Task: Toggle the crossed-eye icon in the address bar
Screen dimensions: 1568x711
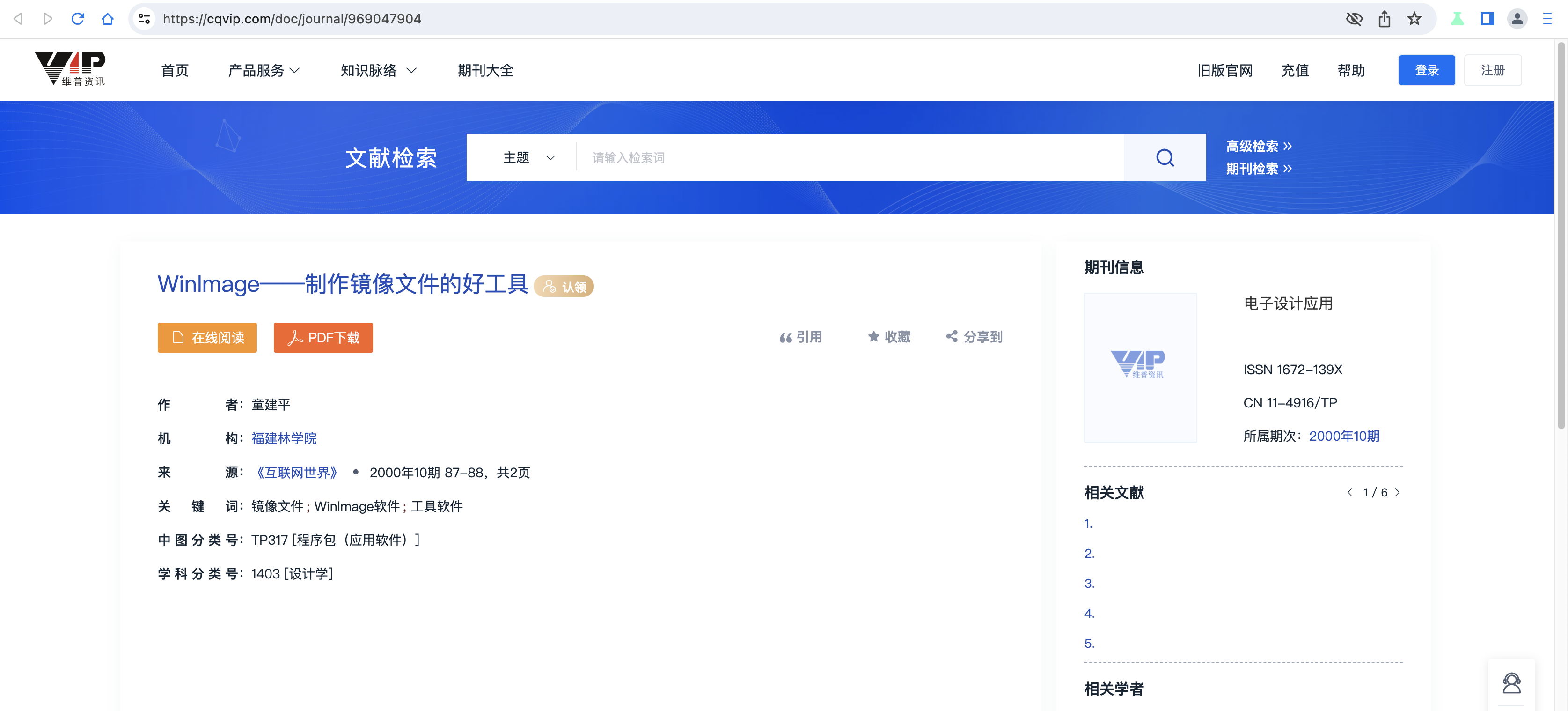Action: (1354, 18)
